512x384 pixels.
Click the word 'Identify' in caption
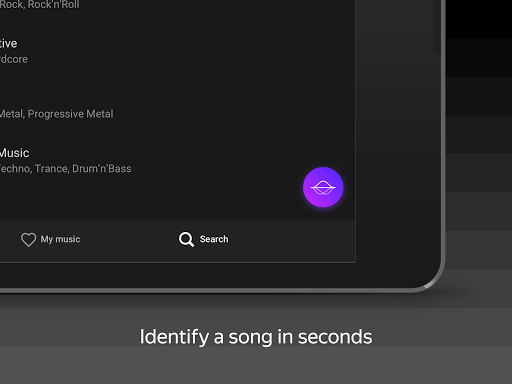click(174, 337)
